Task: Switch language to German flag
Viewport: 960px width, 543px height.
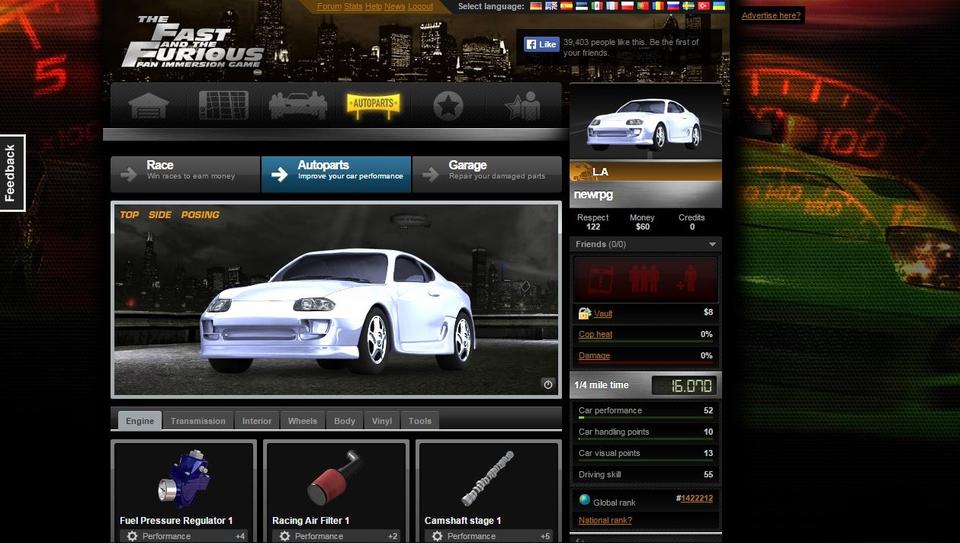Action: [x=536, y=6]
